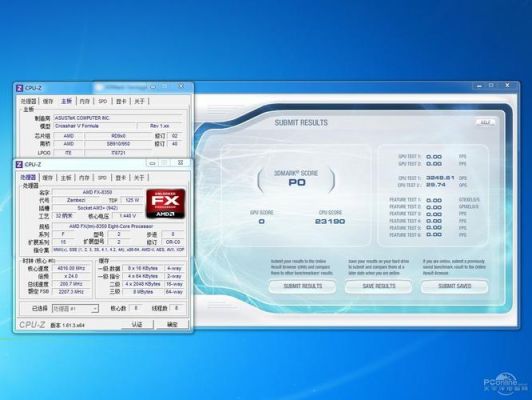Viewport: 532px width, 400px height.
Task: Click Socket AM3+ (942) package value
Action: tap(97, 208)
